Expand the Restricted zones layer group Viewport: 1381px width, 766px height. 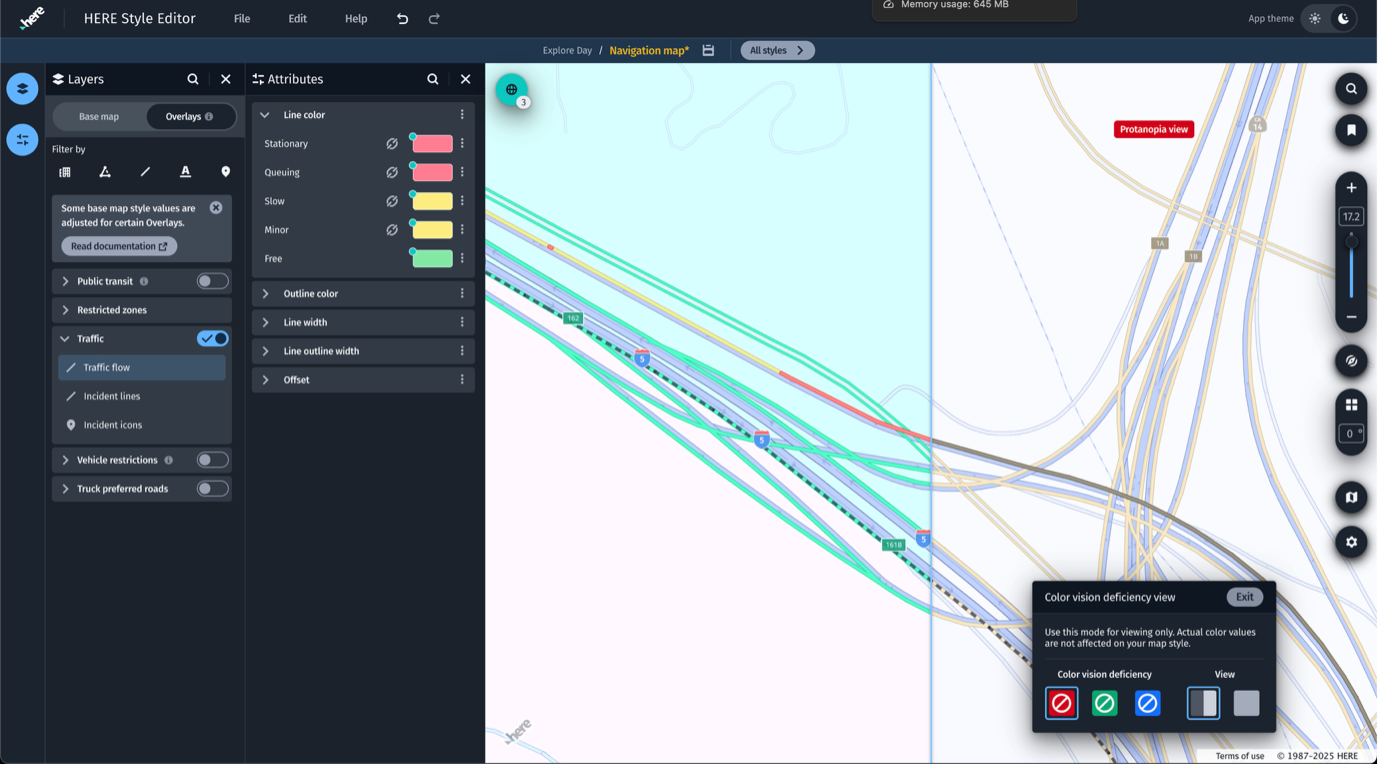(x=66, y=311)
